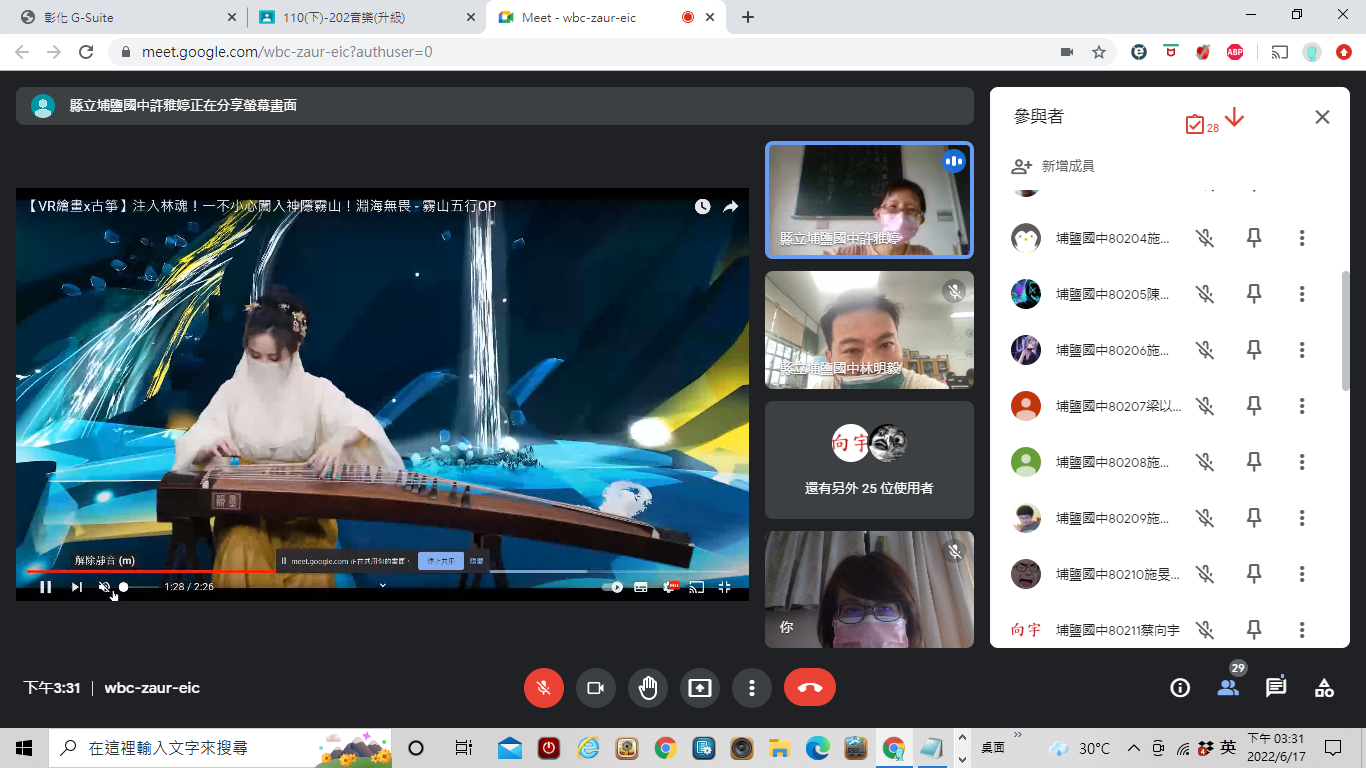The height and width of the screenshot is (768, 1366).
Task: Open more options for 埔鹽國中80207梁以
Action: pos(1302,406)
